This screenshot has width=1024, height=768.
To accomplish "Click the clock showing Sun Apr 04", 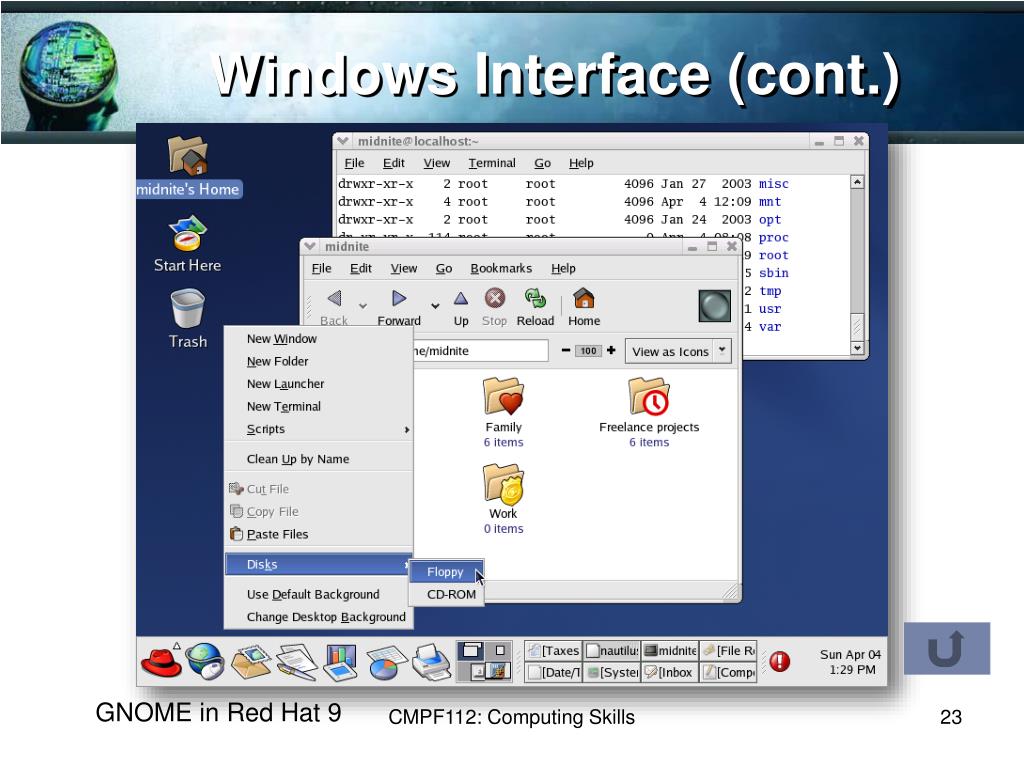I will (851, 662).
